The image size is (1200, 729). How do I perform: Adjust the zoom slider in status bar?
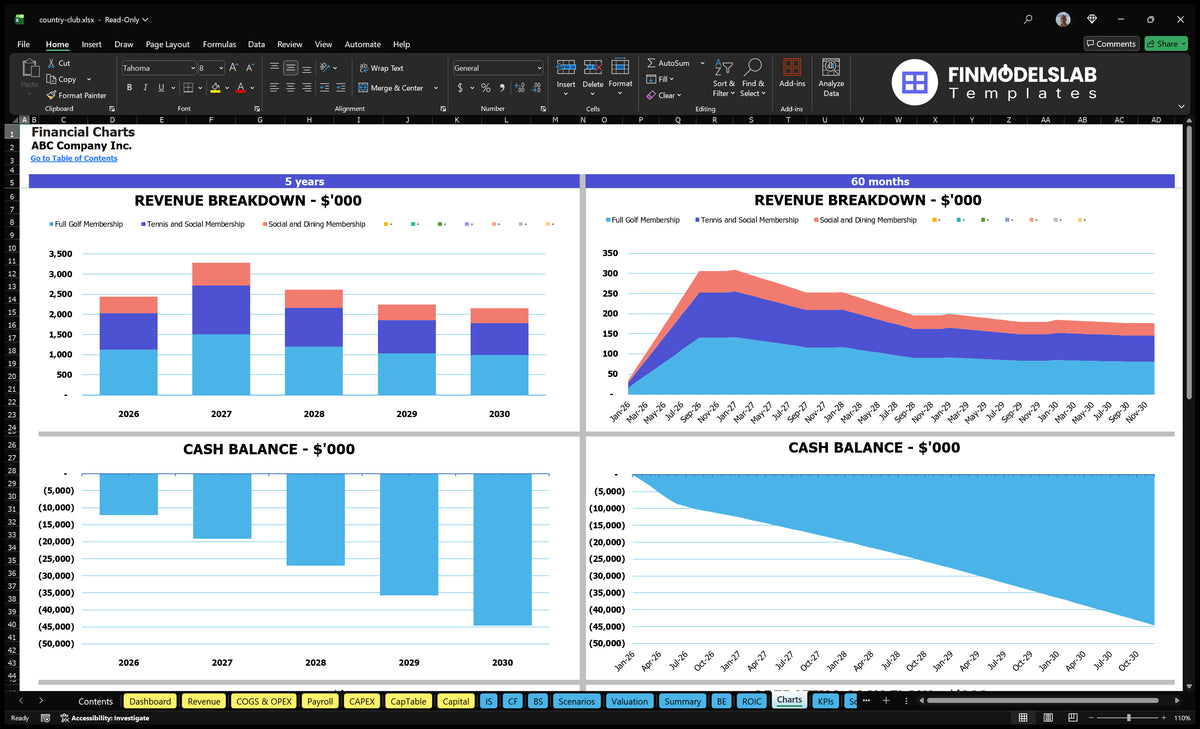tap(1128, 718)
